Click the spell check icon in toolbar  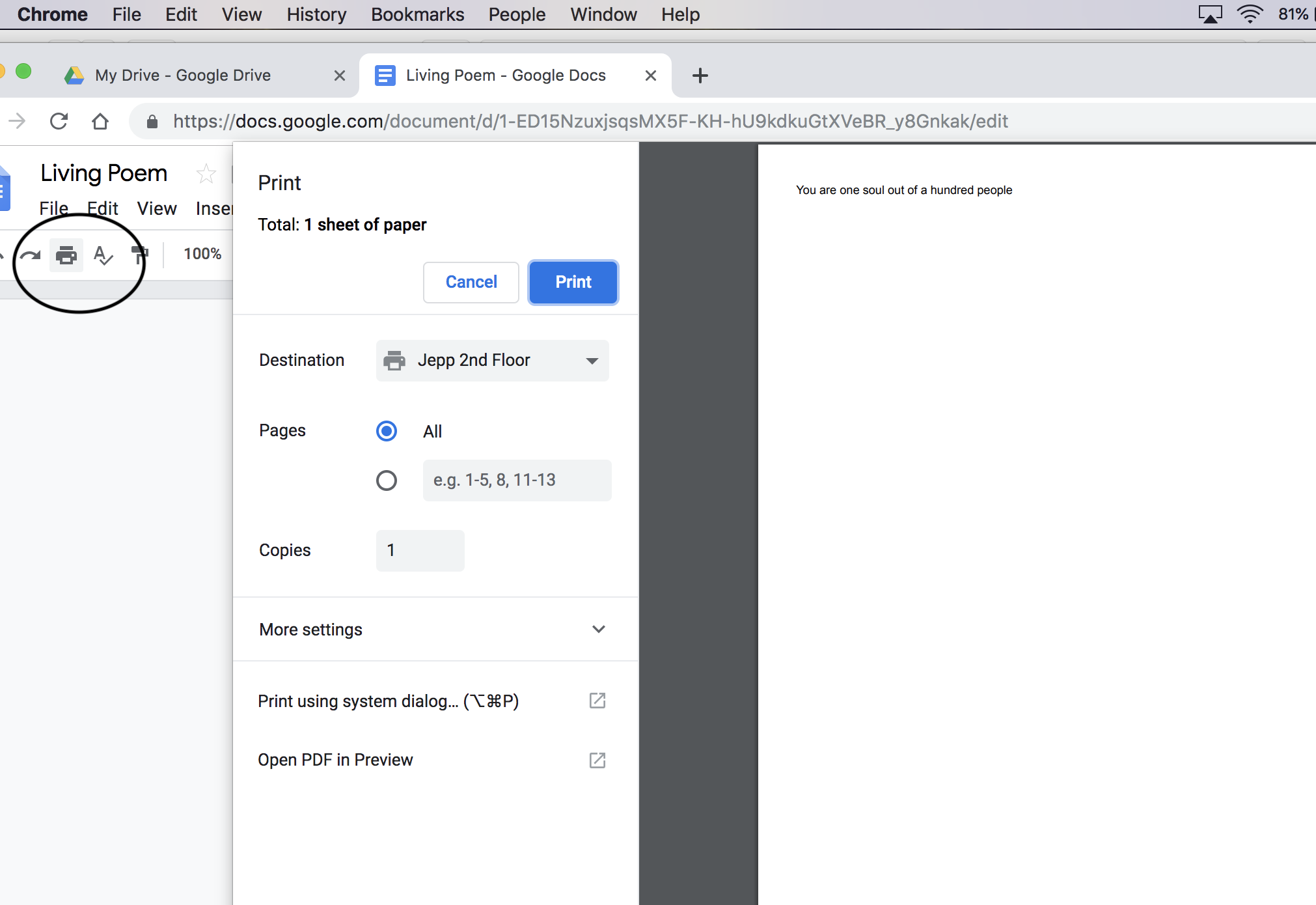pyautogui.click(x=103, y=254)
